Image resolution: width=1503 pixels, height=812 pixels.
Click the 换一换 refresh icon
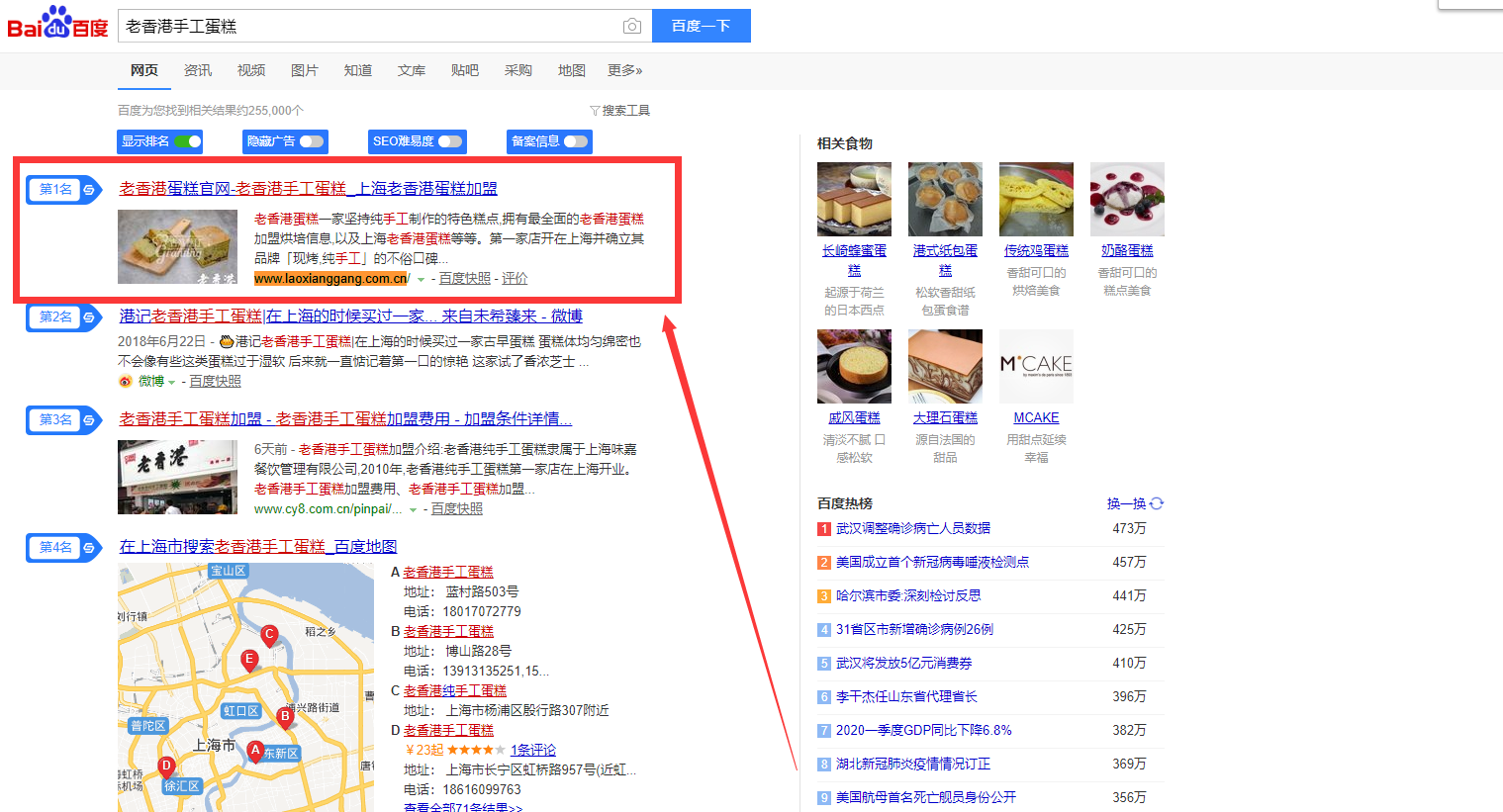1157,503
